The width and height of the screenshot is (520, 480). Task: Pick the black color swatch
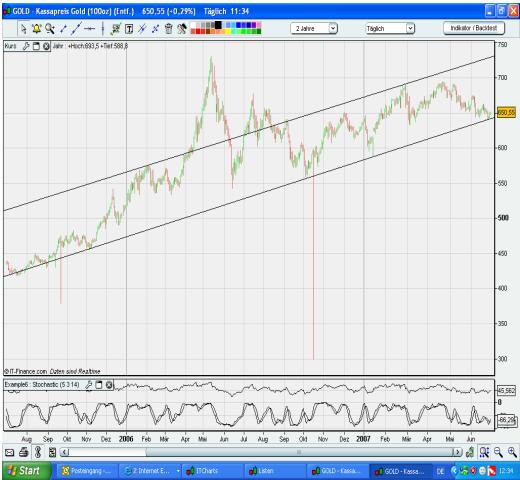pyautogui.click(x=218, y=25)
